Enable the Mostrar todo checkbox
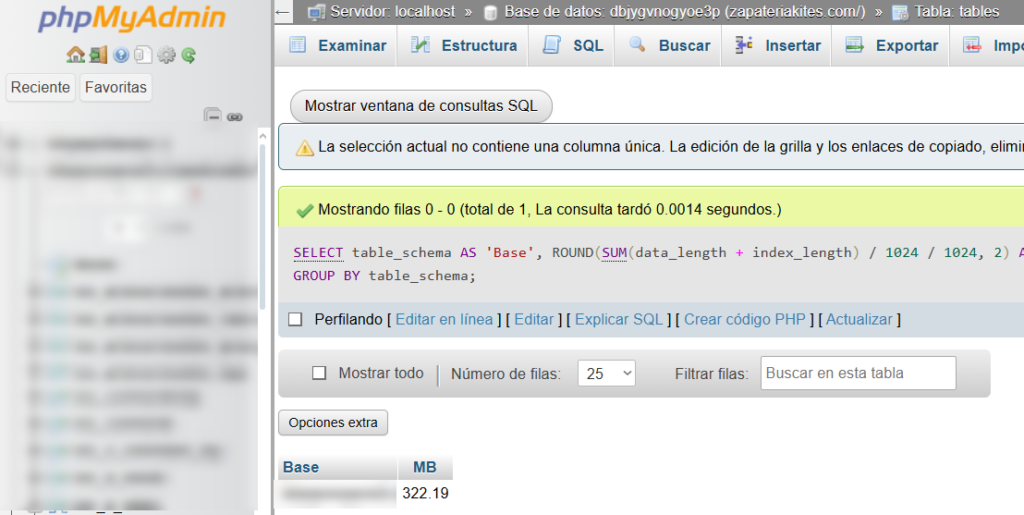The width and height of the screenshot is (1024, 515). 319,373
